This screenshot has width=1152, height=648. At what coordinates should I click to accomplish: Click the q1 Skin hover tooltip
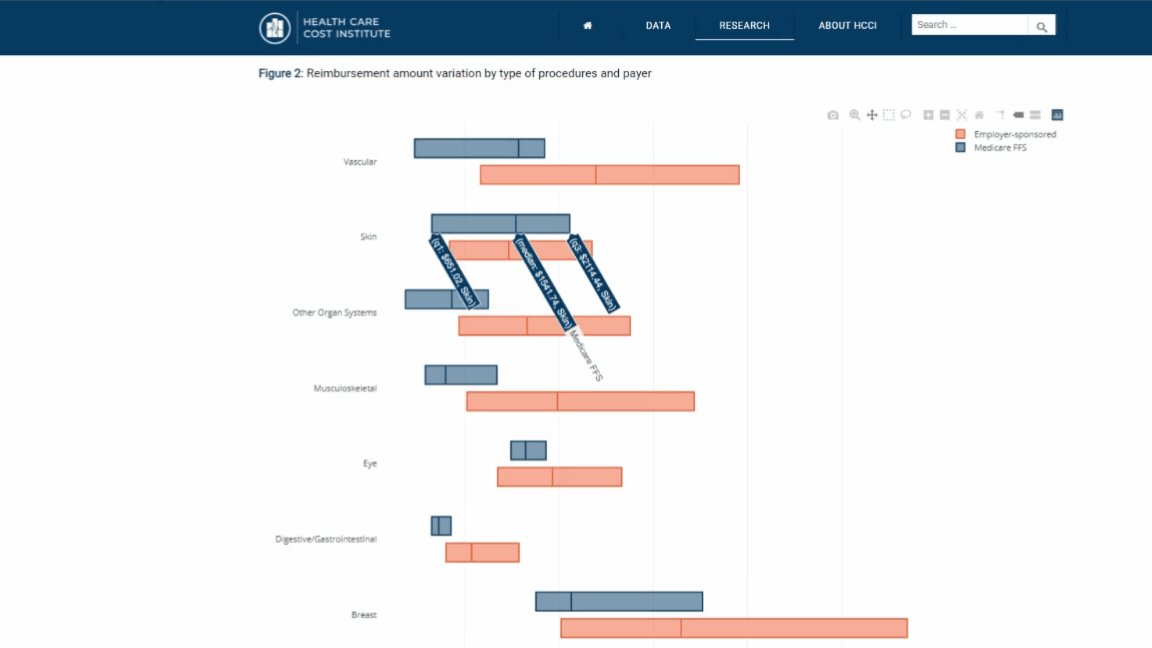coord(454,271)
